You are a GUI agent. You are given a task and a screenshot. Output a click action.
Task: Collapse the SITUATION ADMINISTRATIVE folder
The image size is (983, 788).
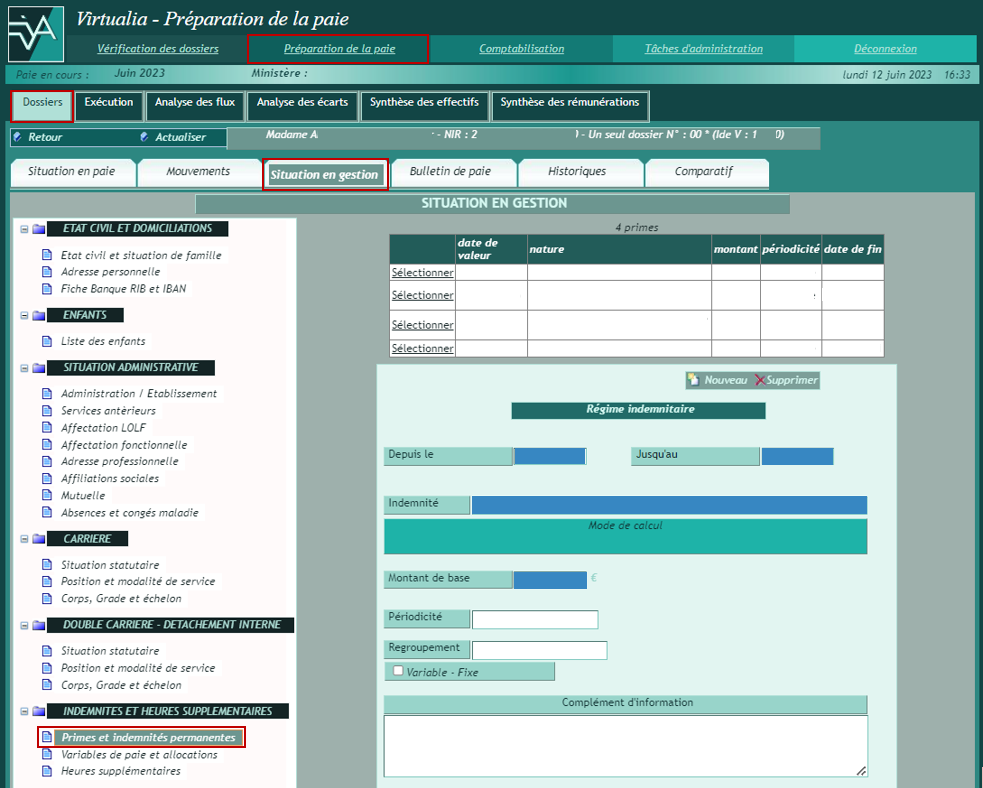click(x=24, y=368)
